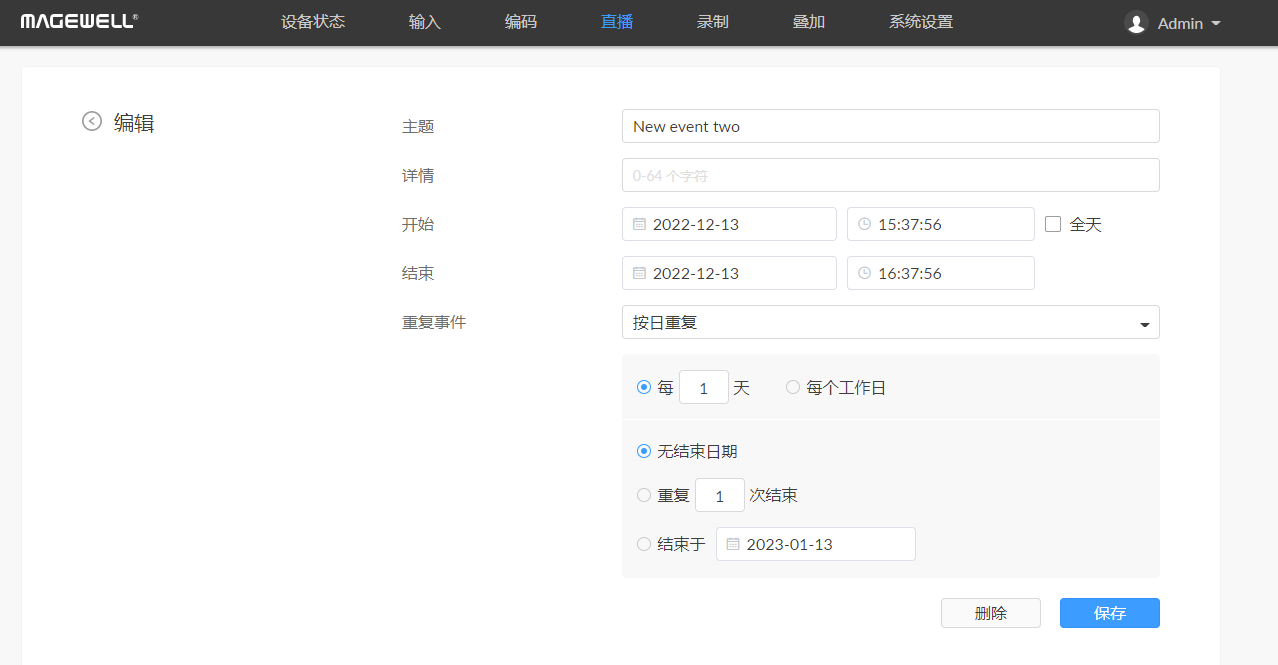The height and width of the screenshot is (665, 1278).
Task: Go to the 系统设置 tab
Action: point(921,22)
